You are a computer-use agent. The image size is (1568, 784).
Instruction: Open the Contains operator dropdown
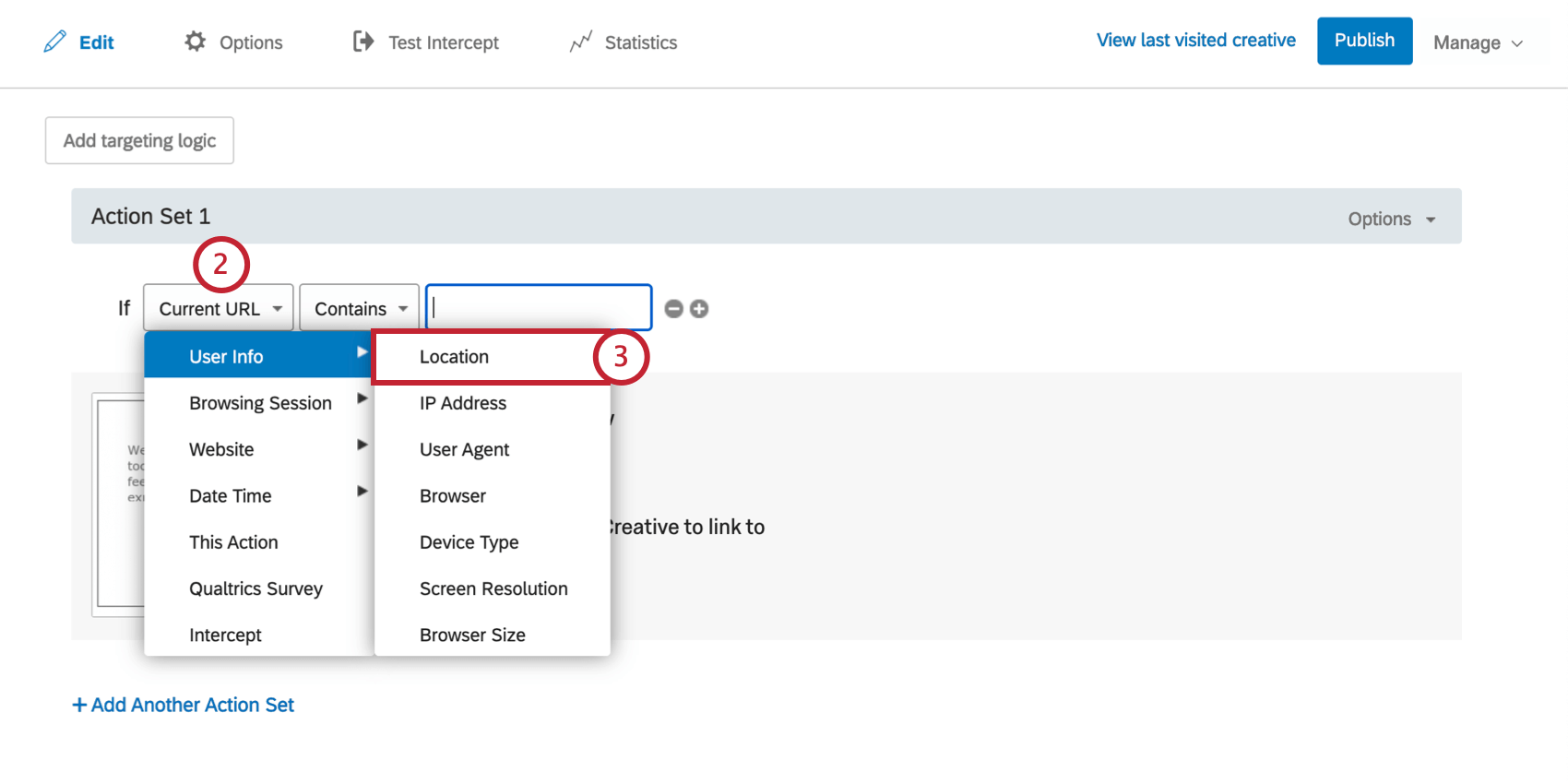point(360,308)
